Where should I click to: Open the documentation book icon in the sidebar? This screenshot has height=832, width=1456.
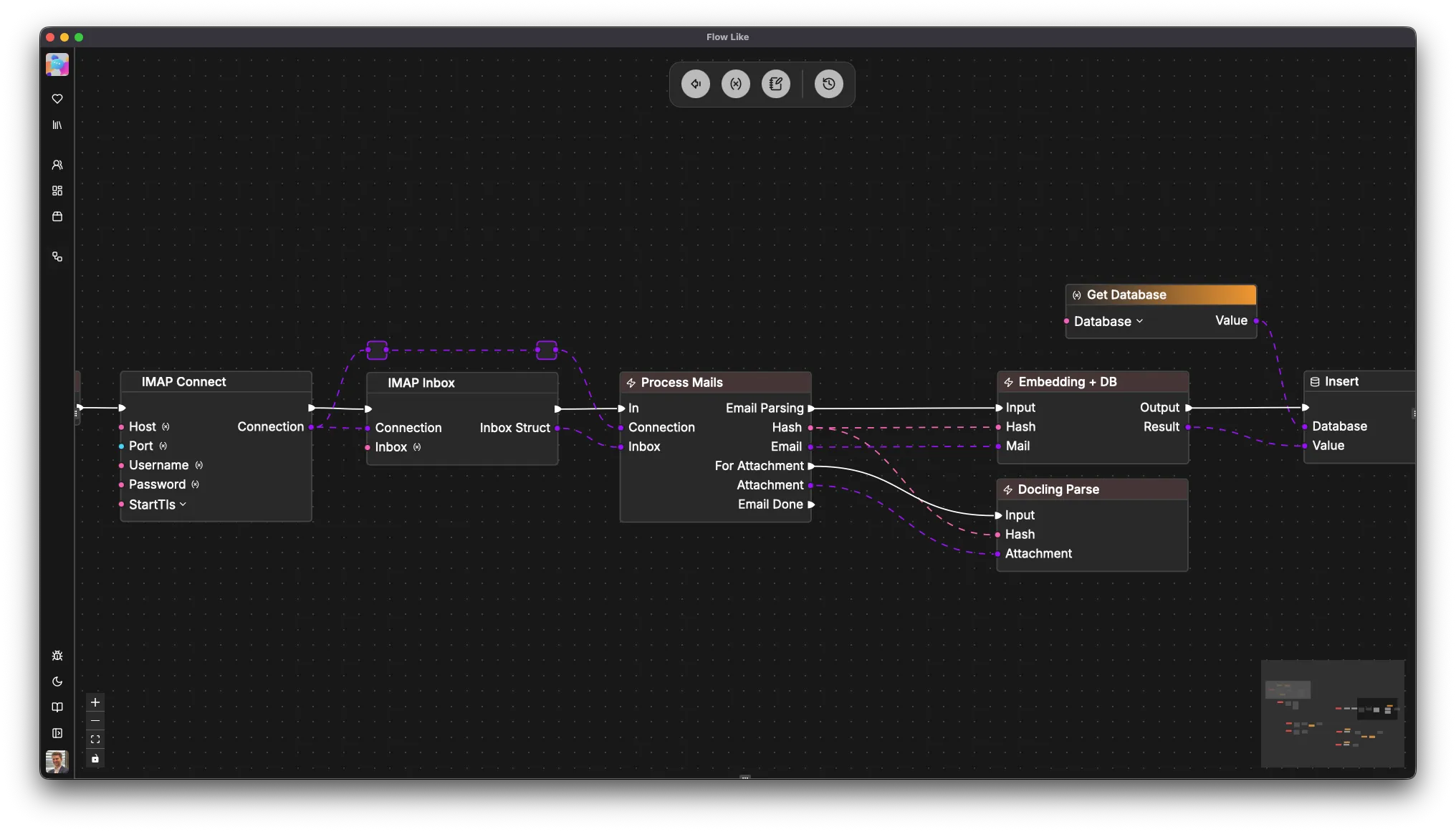tap(57, 707)
